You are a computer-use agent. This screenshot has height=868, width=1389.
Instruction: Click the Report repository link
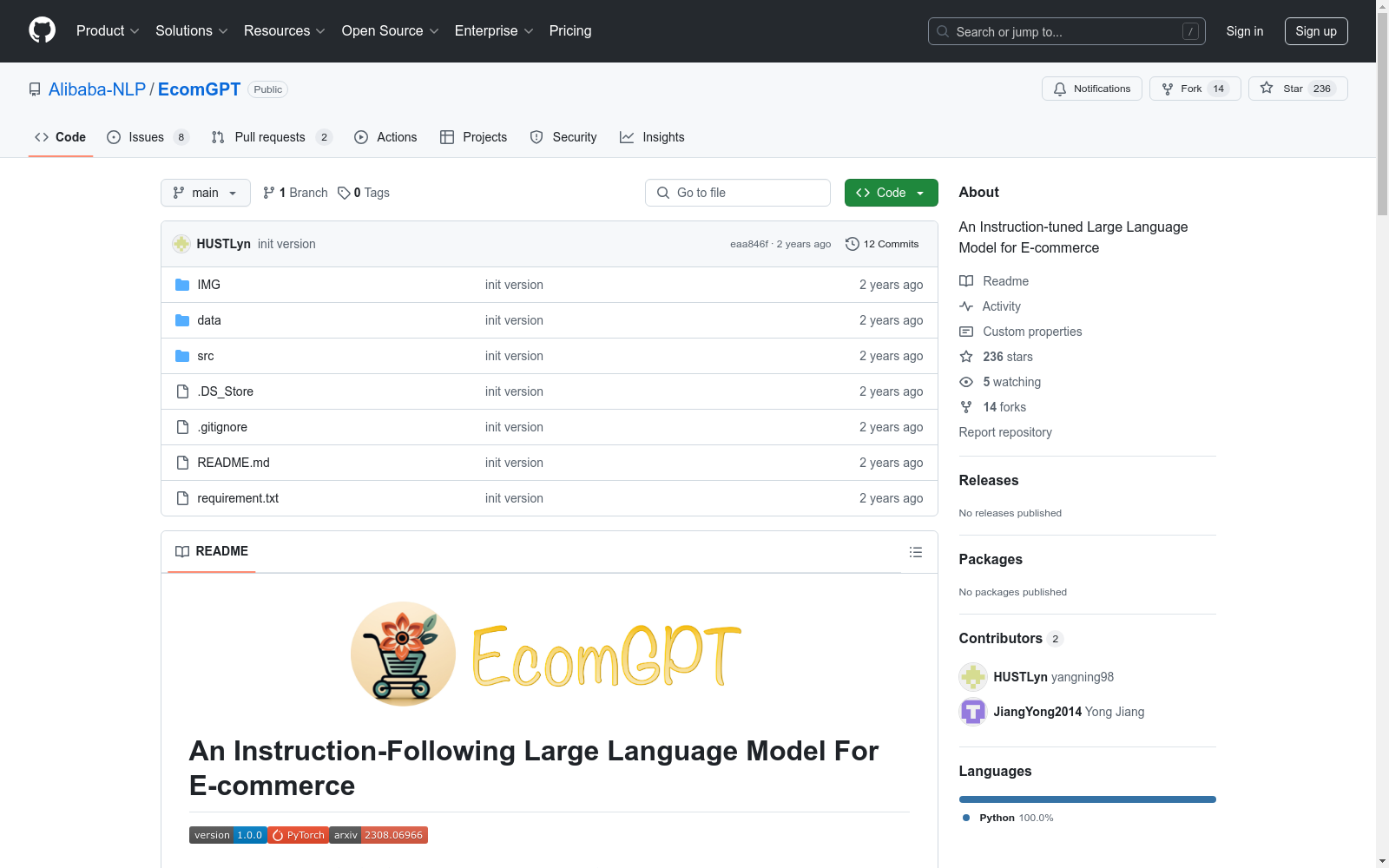point(1005,432)
